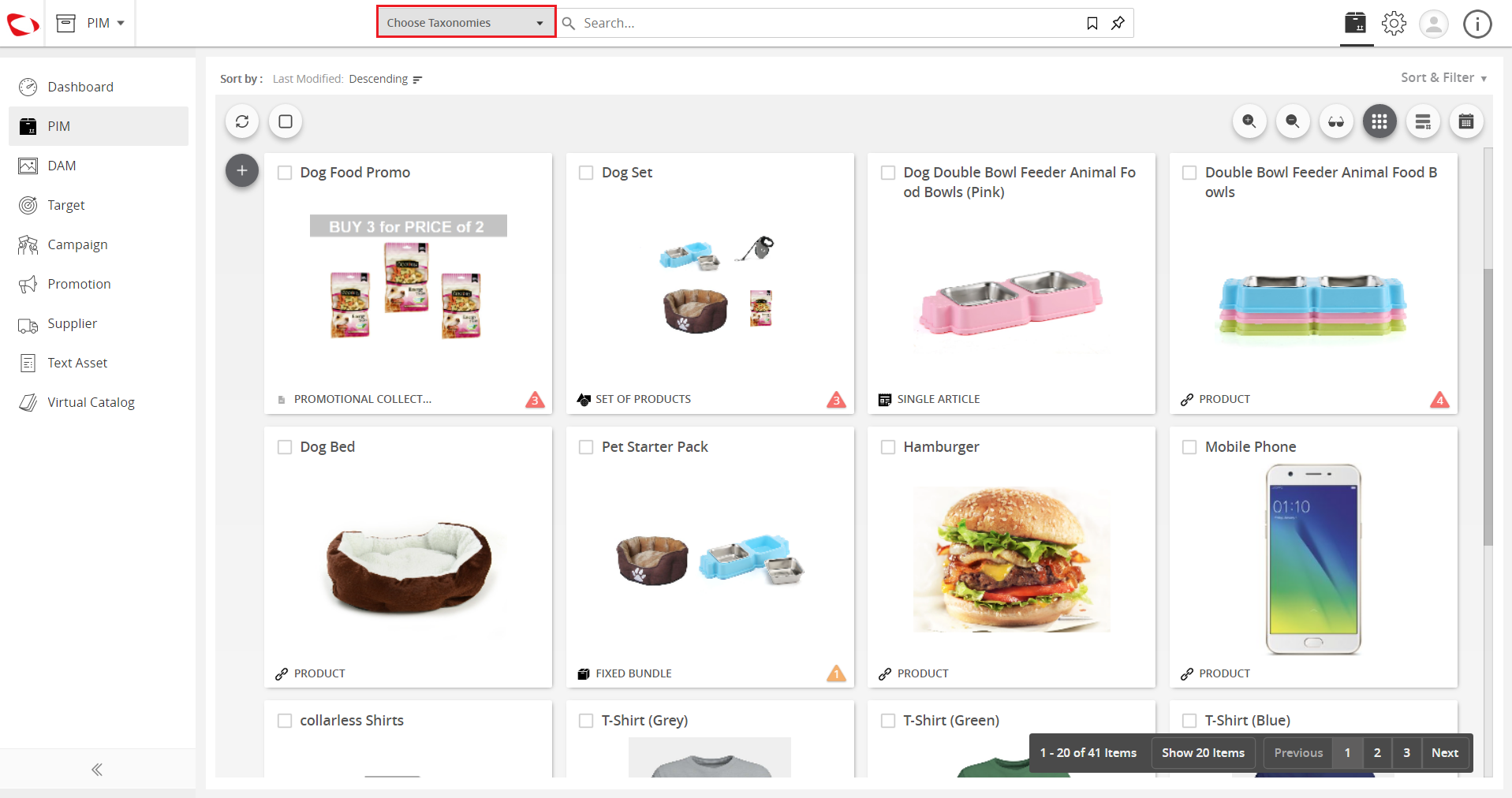Viewport: 1512px width, 798px height.
Task: Click the Dog Food Promo warning triangle
Action: click(535, 400)
